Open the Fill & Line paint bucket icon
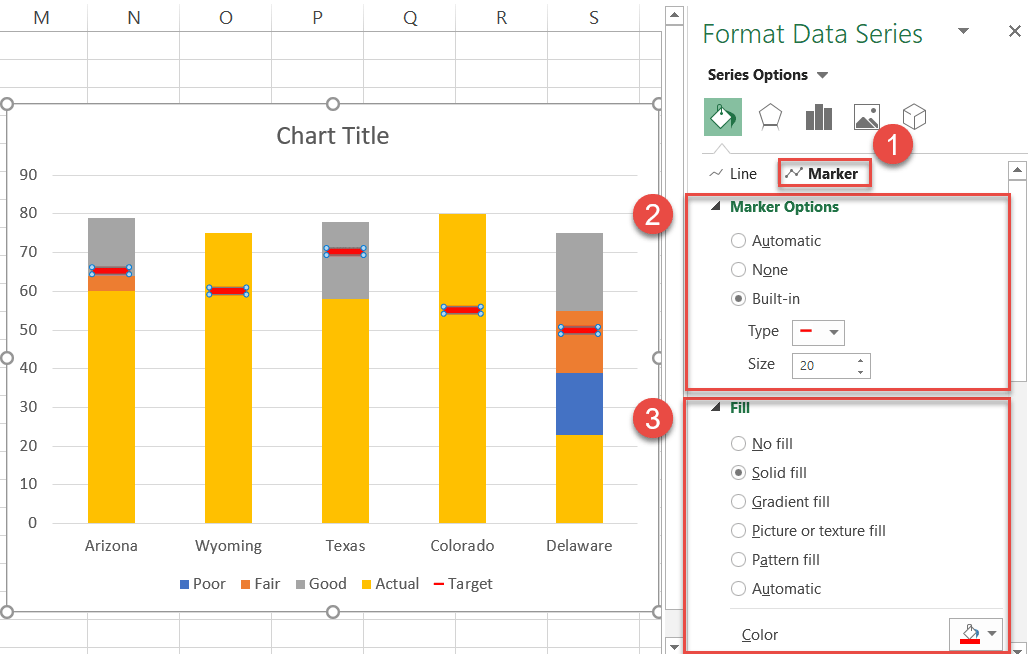 (722, 117)
